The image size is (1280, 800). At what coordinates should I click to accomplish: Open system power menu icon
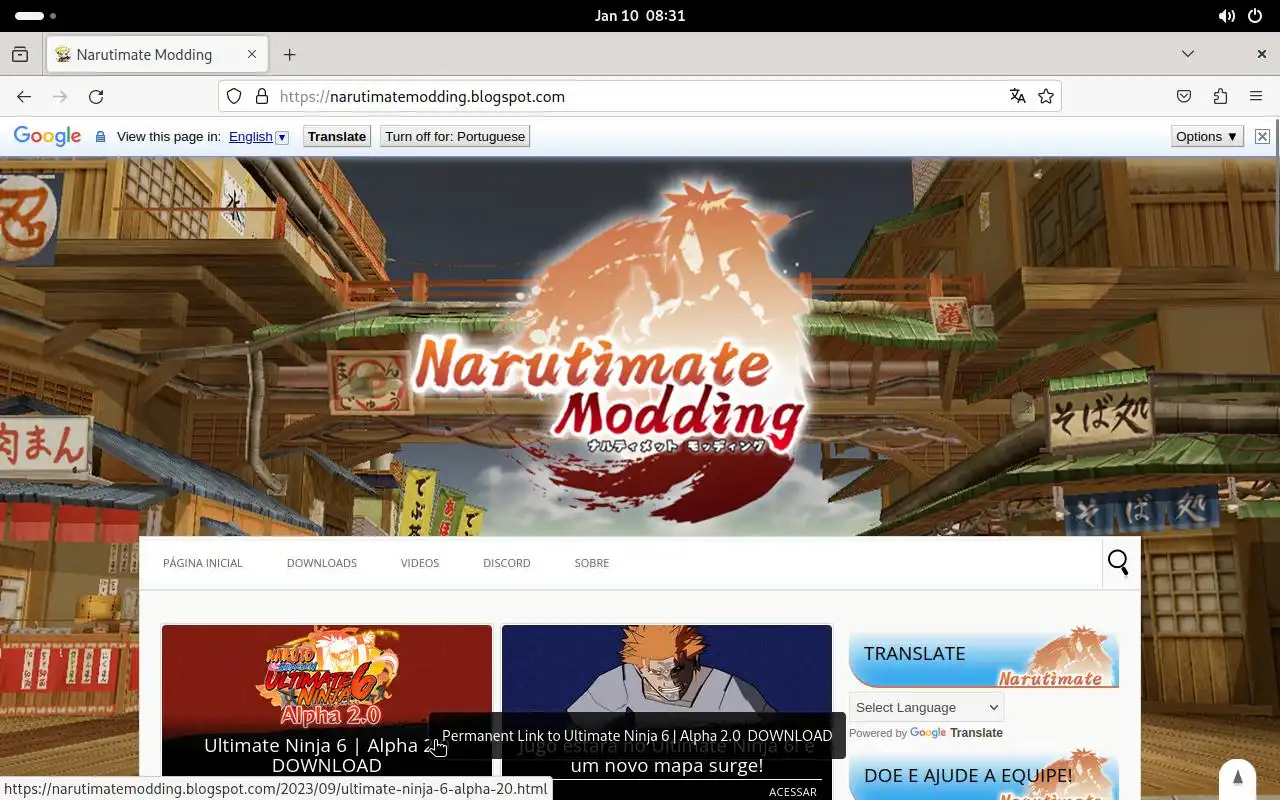1256,16
